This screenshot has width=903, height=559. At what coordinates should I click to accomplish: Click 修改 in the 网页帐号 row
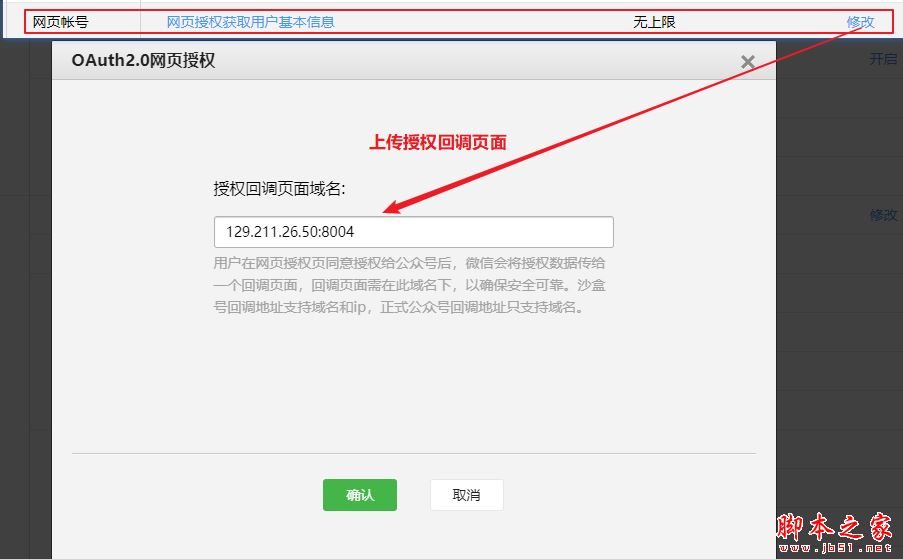pyautogui.click(x=860, y=22)
